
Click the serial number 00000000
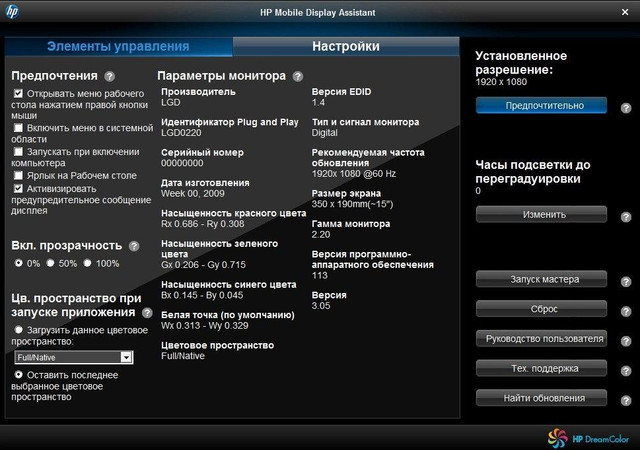(x=182, y=163)
